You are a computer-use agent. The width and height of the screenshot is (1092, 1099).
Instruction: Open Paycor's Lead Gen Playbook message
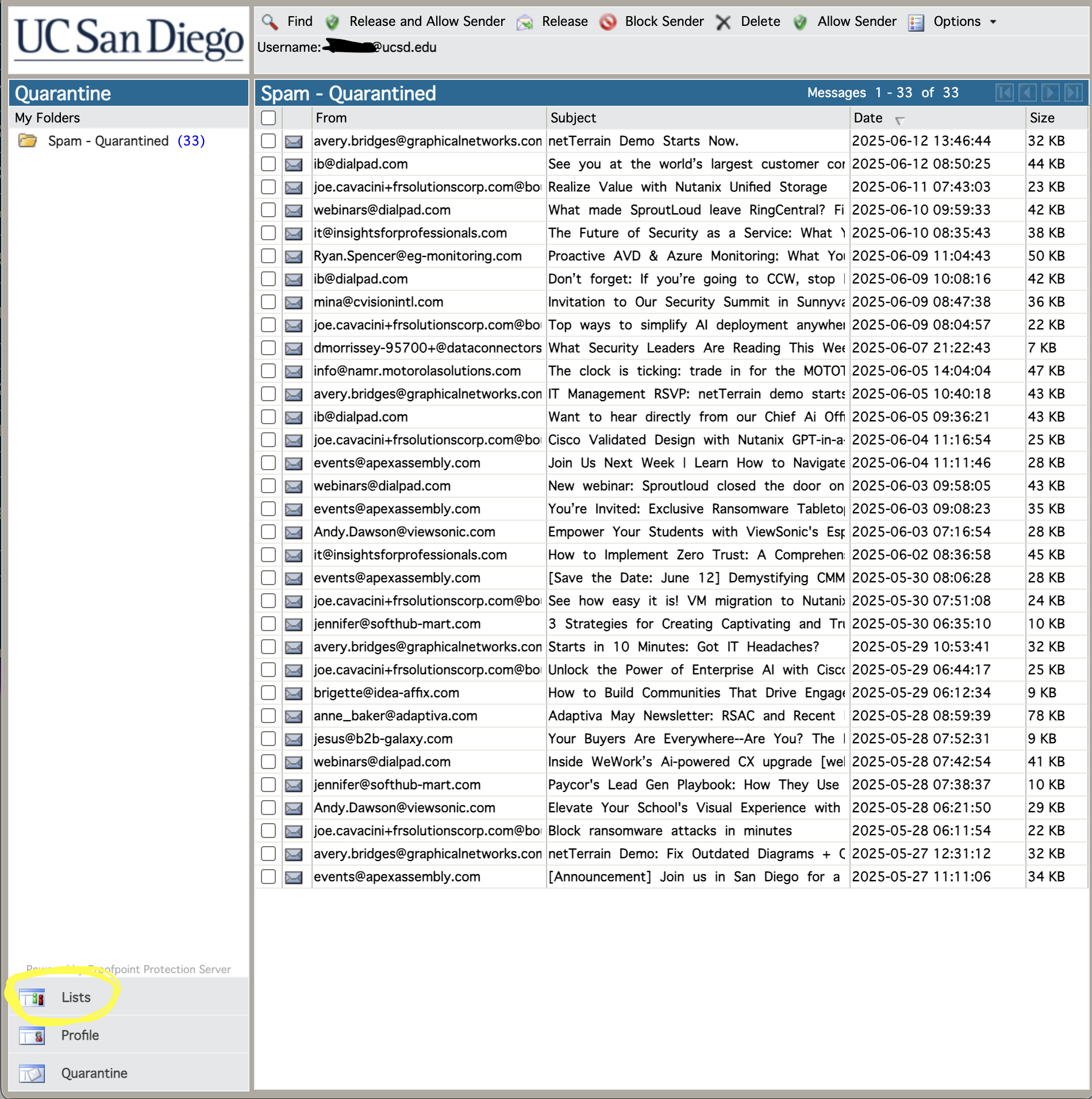click(694, 785)
